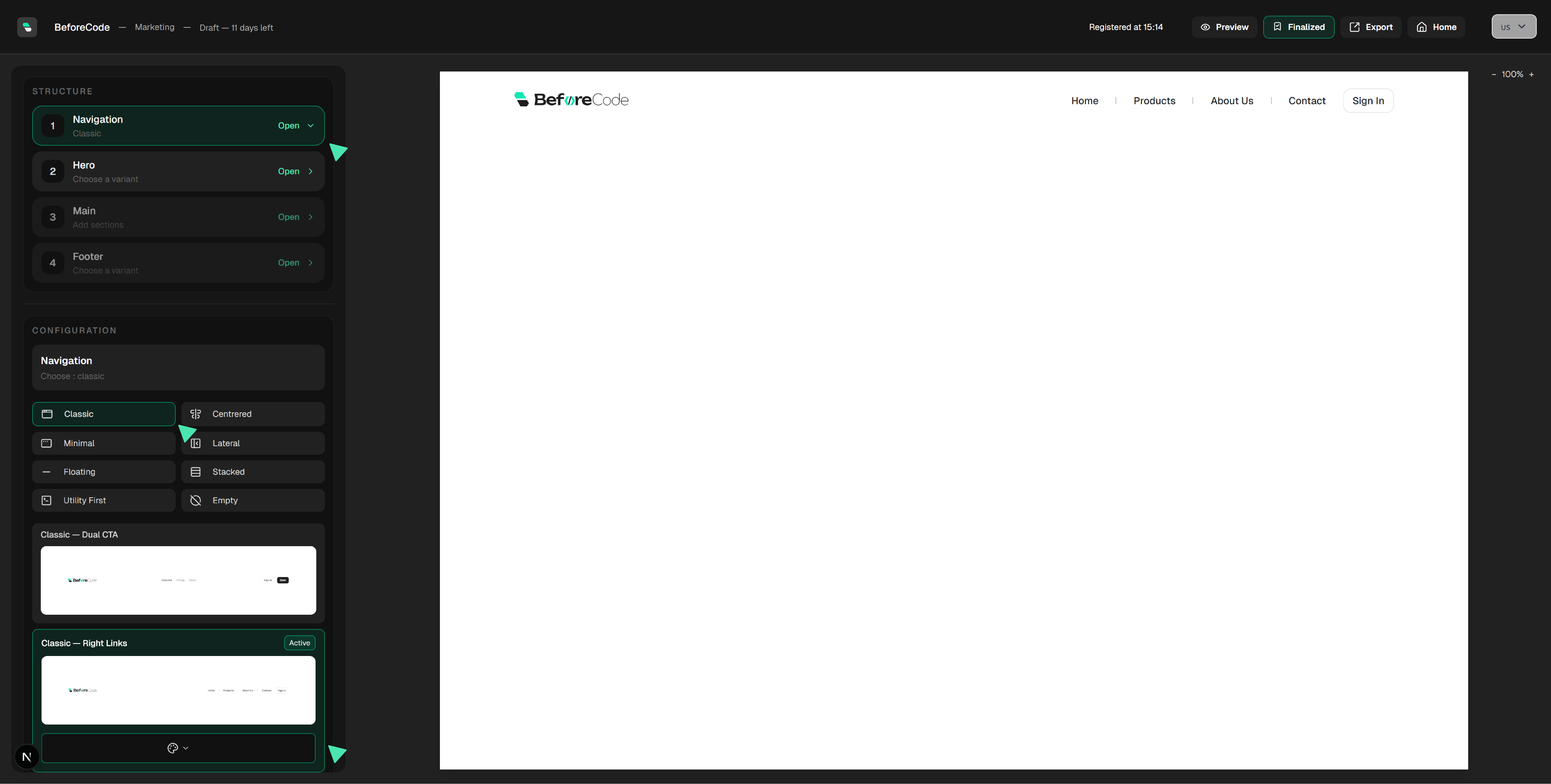This screenshot has width=1551, height=784.
Task: Click the Export button
Action: (x=1371, y=27)
